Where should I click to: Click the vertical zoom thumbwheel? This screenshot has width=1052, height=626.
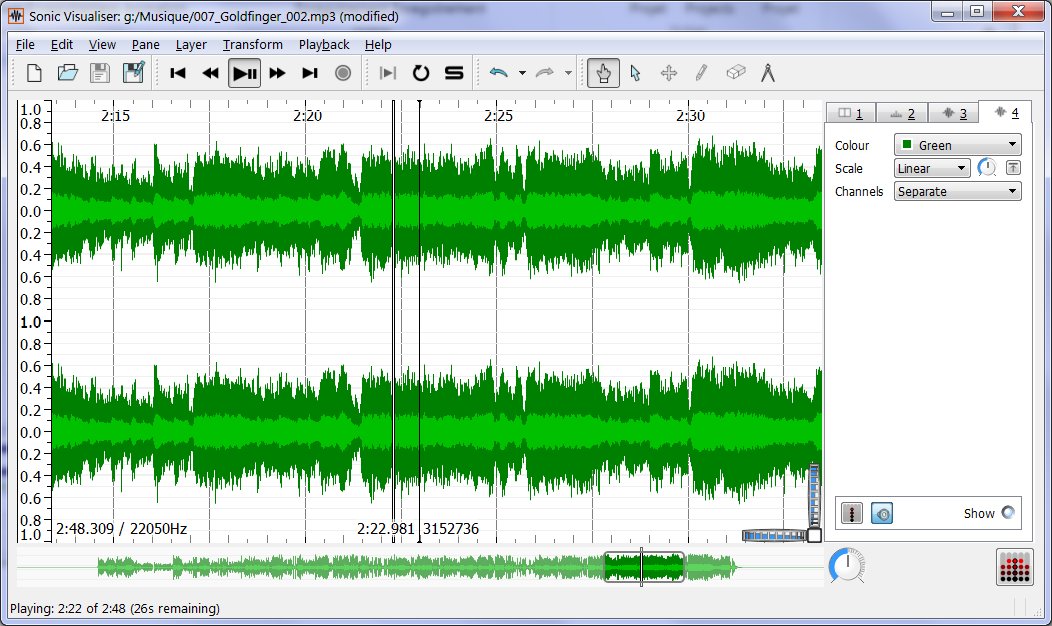pyautogui.click(x=814, y=495)
